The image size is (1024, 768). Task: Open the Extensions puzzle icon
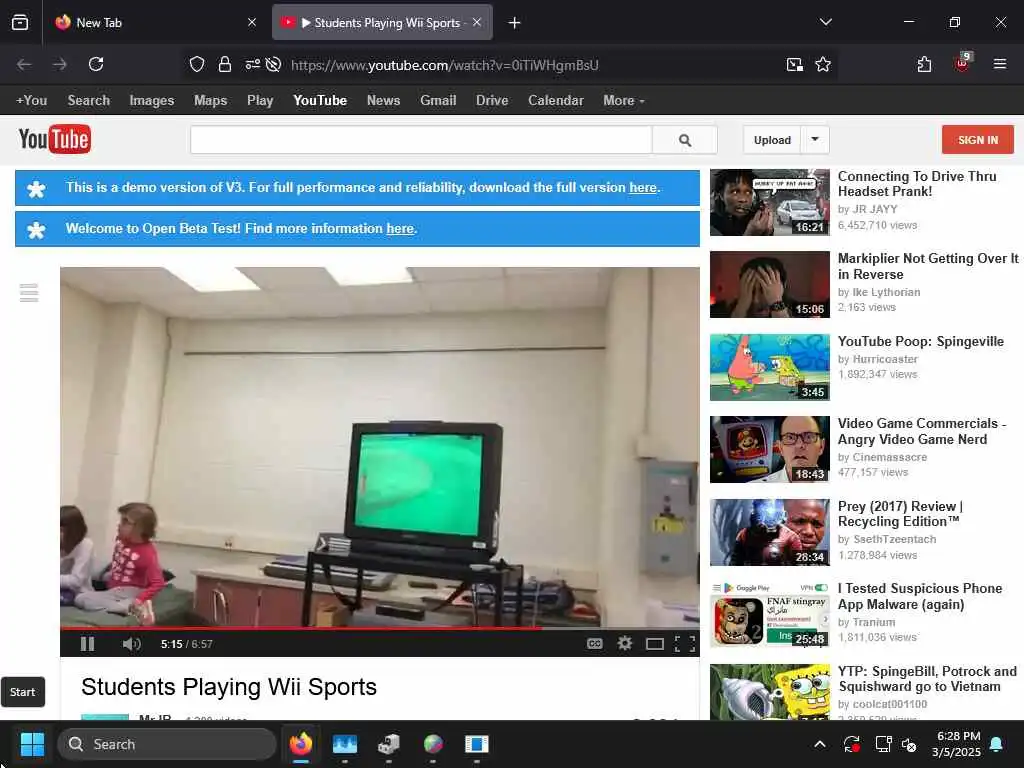click(x=924, y=64)
